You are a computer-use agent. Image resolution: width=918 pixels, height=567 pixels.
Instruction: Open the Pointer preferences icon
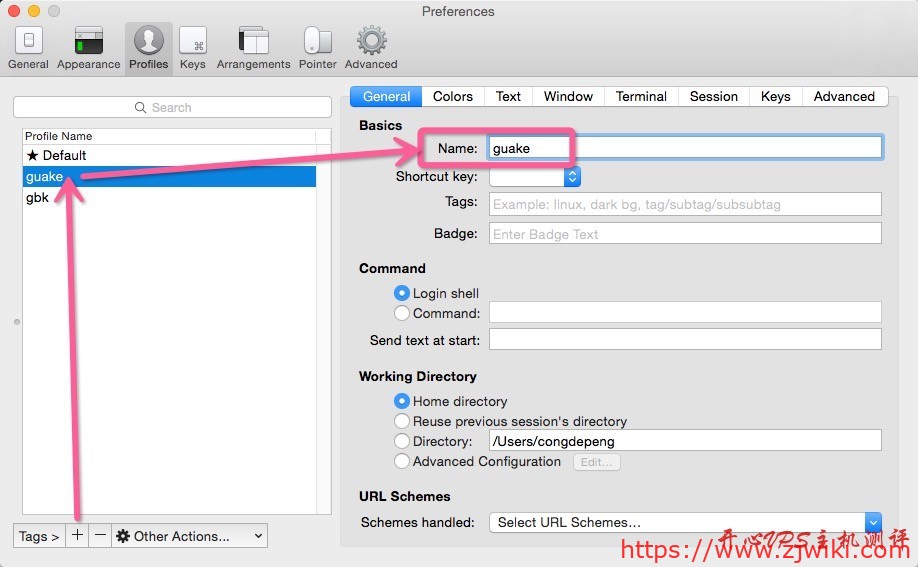[x=317, y=47]
